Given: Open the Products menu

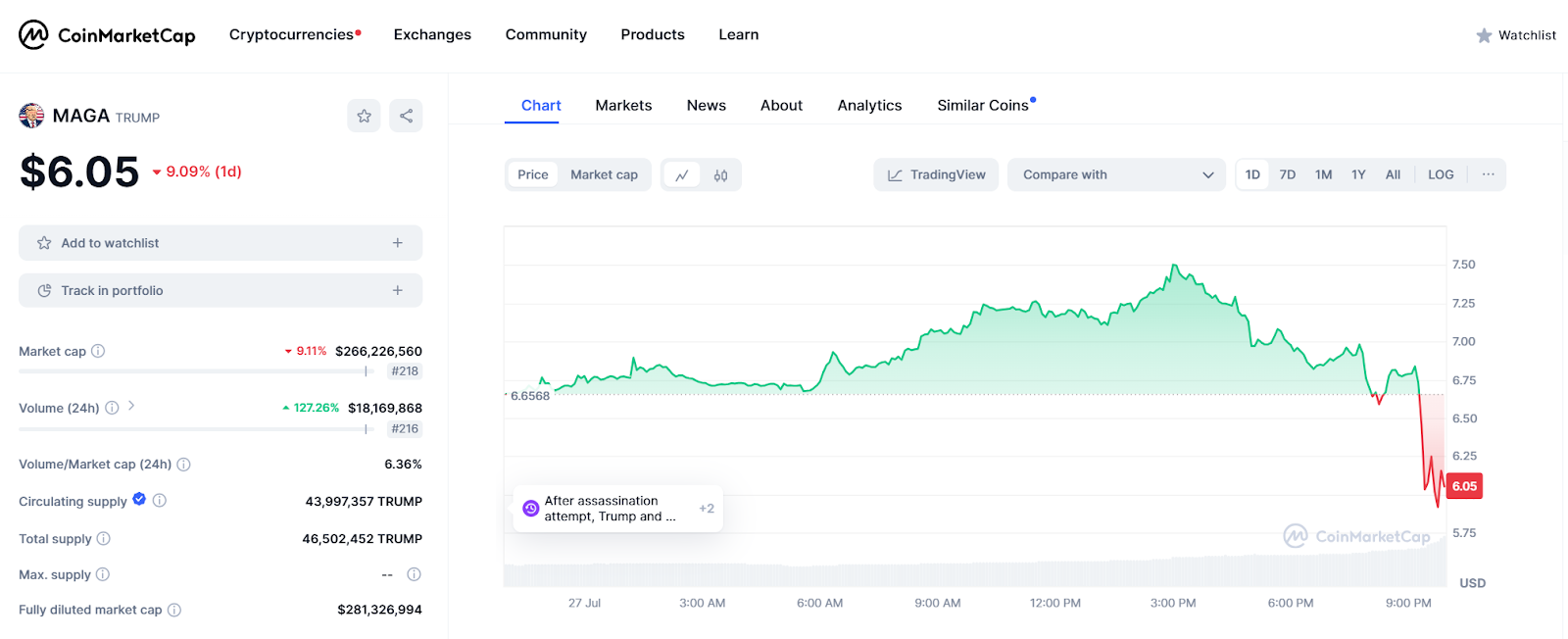Looking at the screenshot, I should tap(653, 34).
